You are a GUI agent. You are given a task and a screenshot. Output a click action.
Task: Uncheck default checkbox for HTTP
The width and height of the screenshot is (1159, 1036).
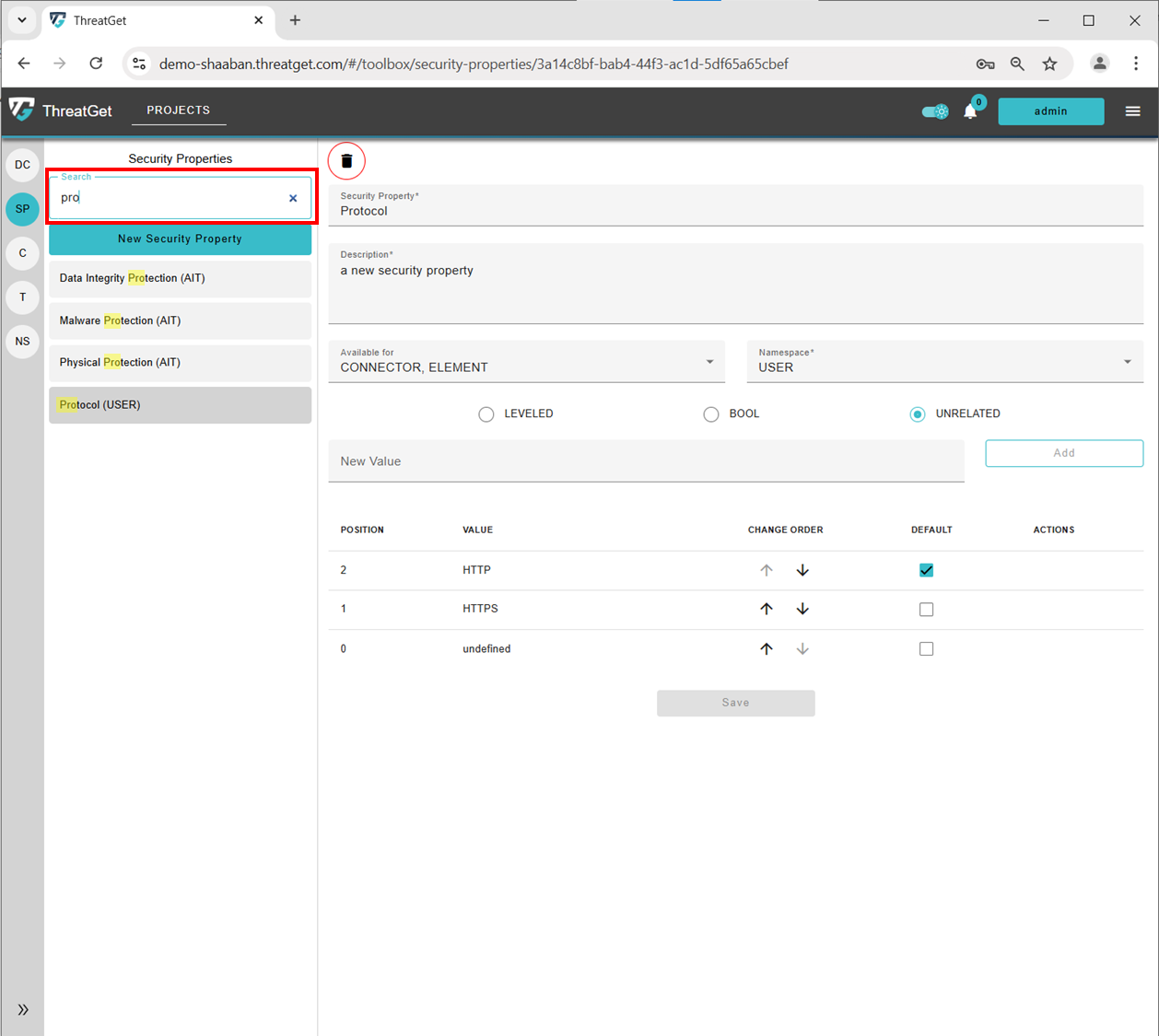(926, 570)
